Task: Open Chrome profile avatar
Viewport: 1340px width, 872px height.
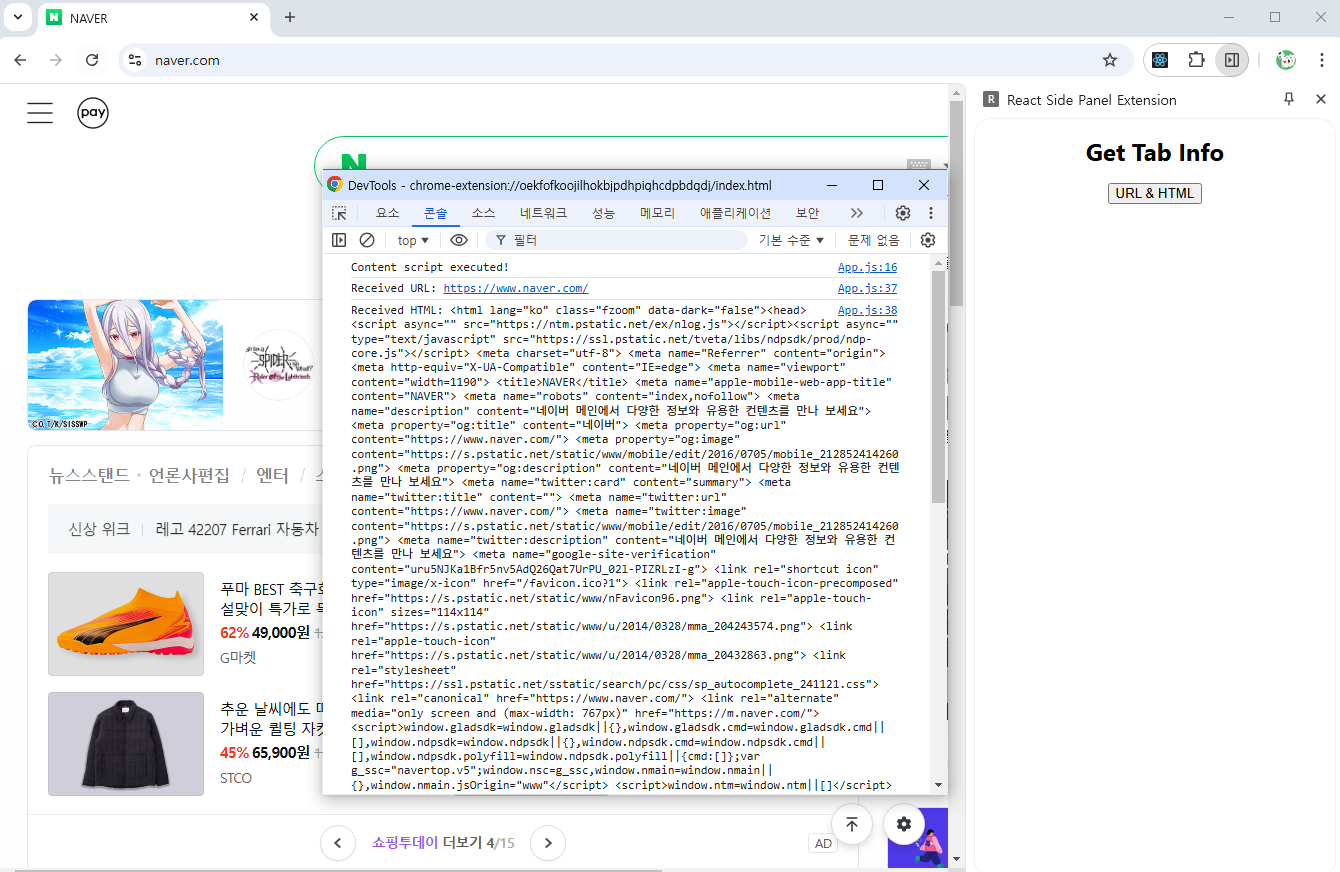Action: (1286, 60)
